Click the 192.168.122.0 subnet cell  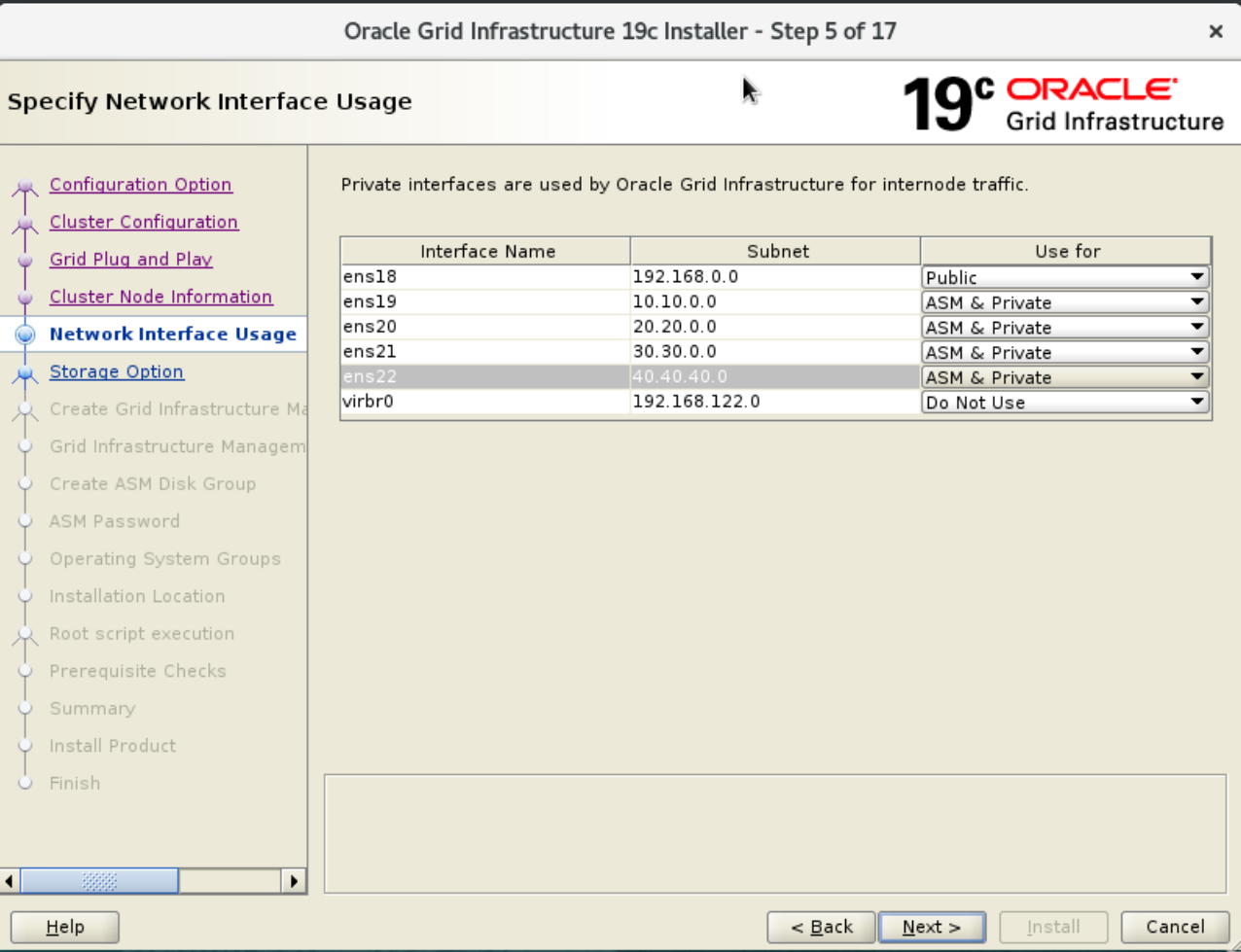[775, 403]
